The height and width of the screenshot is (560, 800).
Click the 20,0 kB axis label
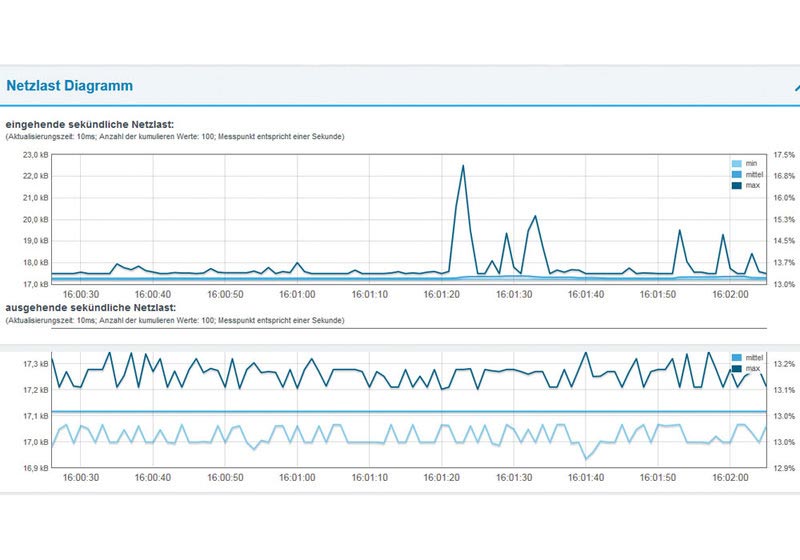coord(36,220)
